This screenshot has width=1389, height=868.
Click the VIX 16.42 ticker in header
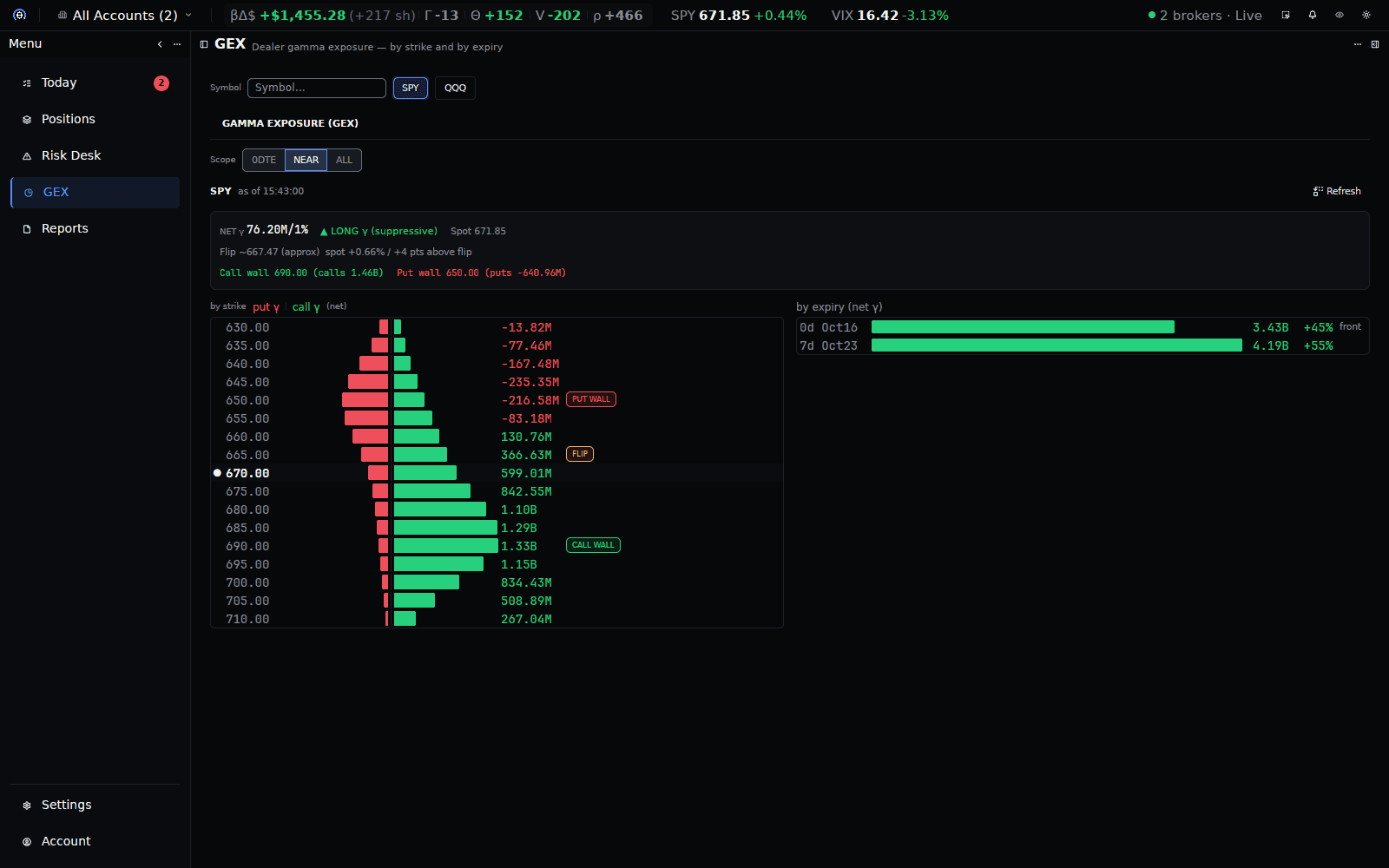[890, 15]
